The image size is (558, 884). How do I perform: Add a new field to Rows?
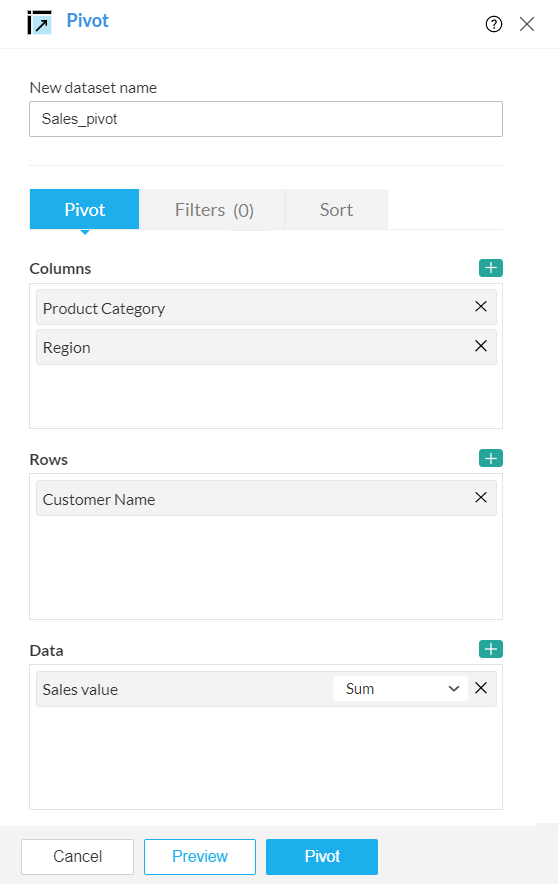coord(490,458)
